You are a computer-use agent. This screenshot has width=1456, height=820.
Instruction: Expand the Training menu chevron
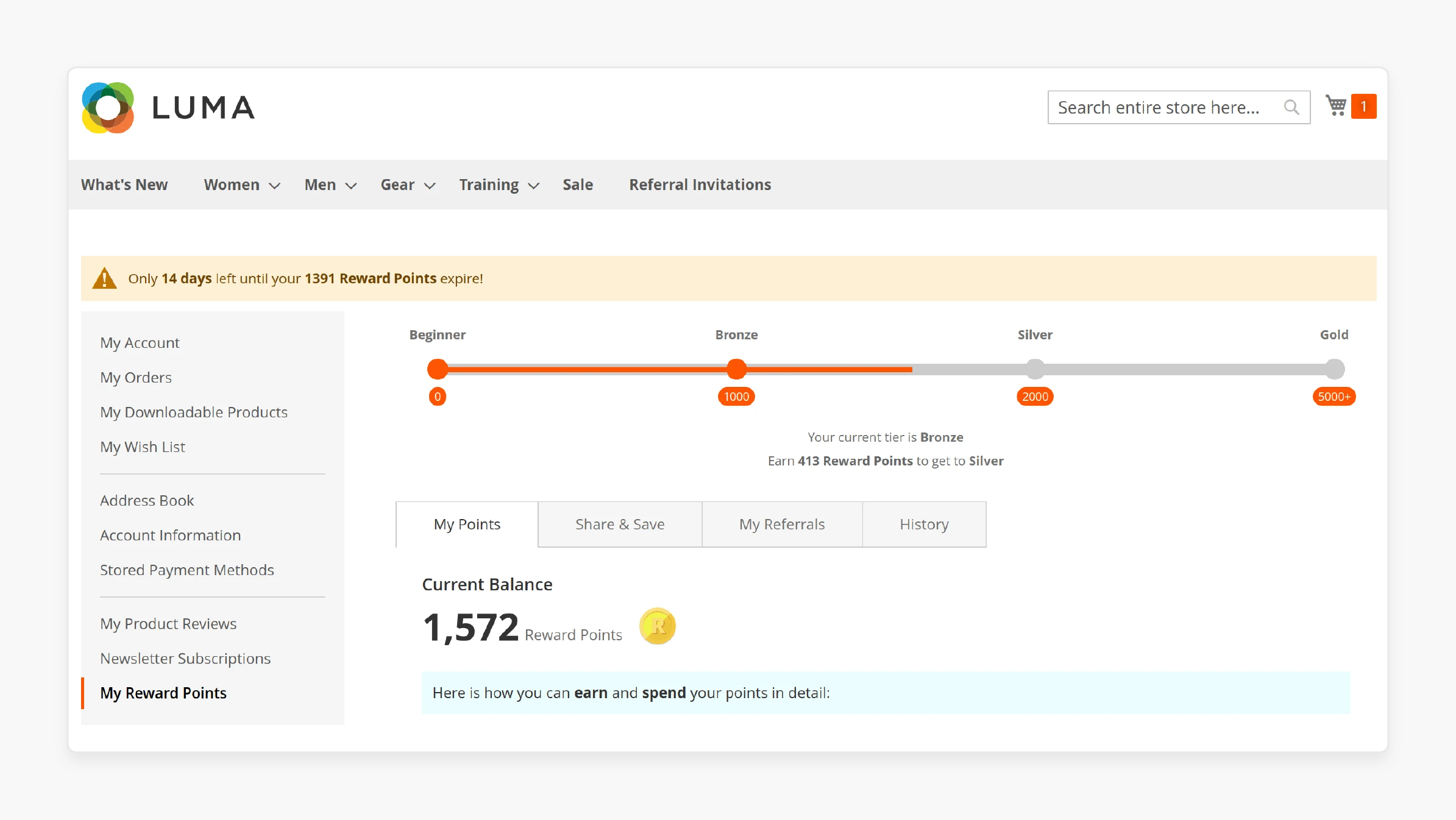534,186
